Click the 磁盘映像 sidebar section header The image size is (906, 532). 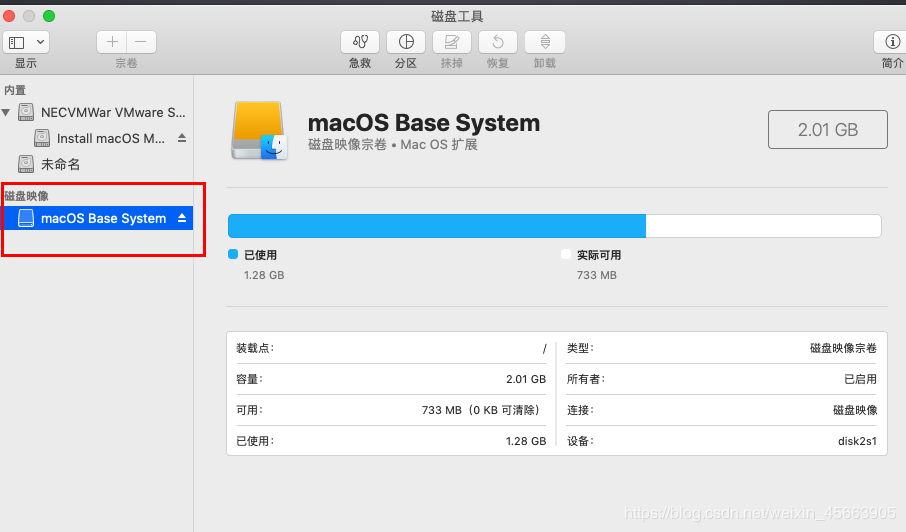click(x=27, y=196)
